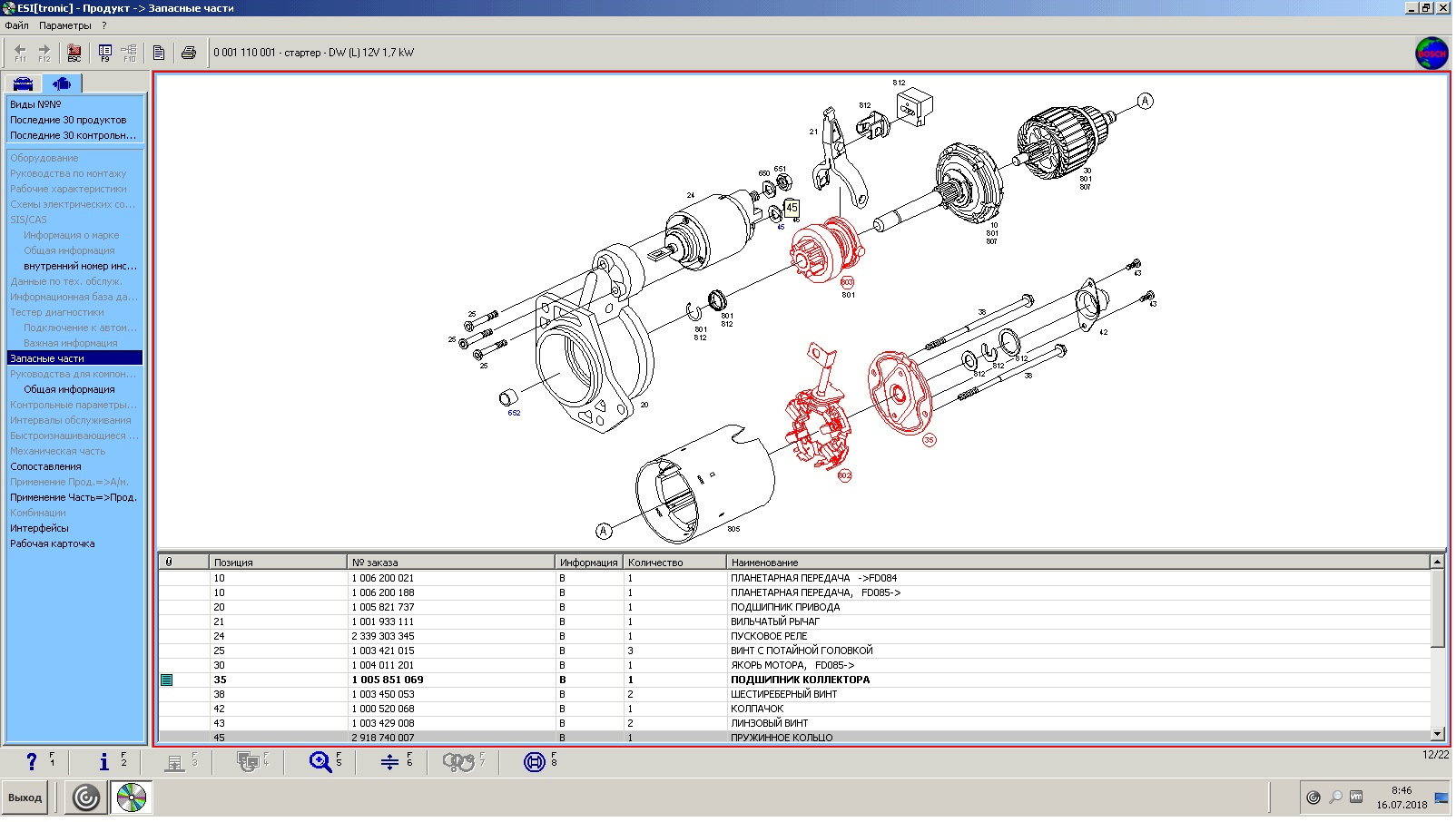This screenshot has height=822, width=1456.
Task: Open 'Применение Часть=>Прод.' sidebar entry
Action: click(75, 497)
